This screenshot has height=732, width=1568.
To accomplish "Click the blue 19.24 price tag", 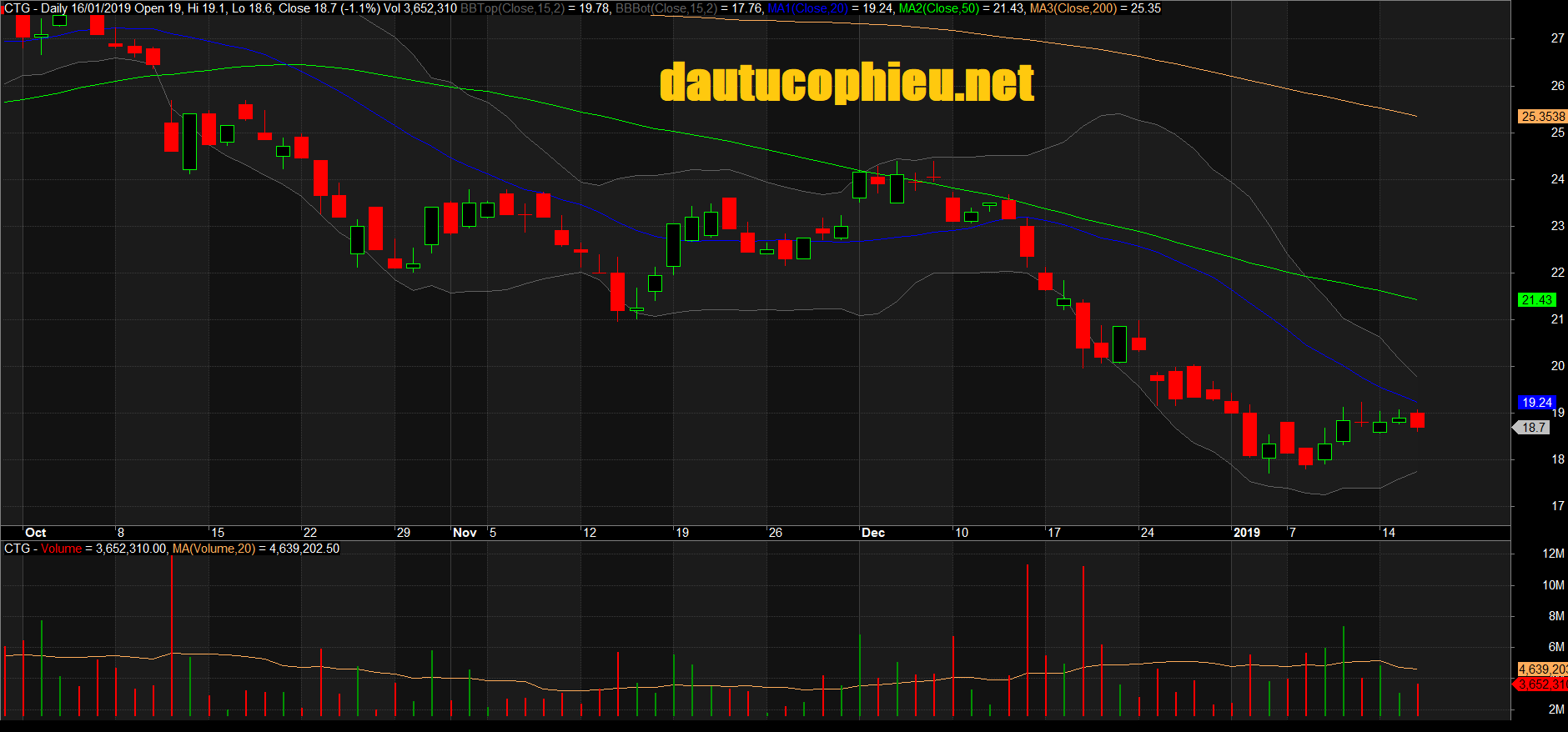I will (x=1536, y=403).
